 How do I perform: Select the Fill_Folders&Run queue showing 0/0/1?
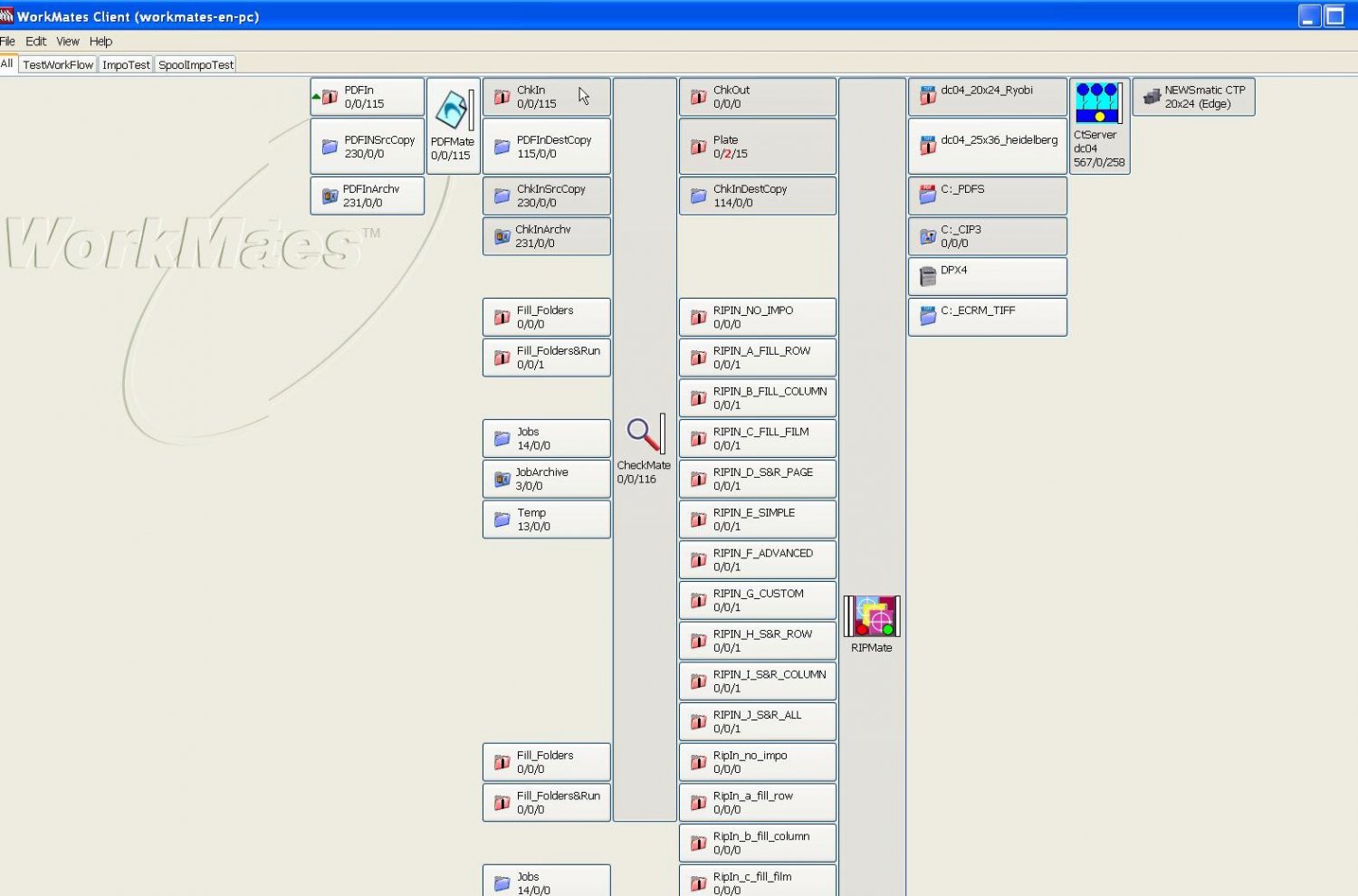pos(547,357)
